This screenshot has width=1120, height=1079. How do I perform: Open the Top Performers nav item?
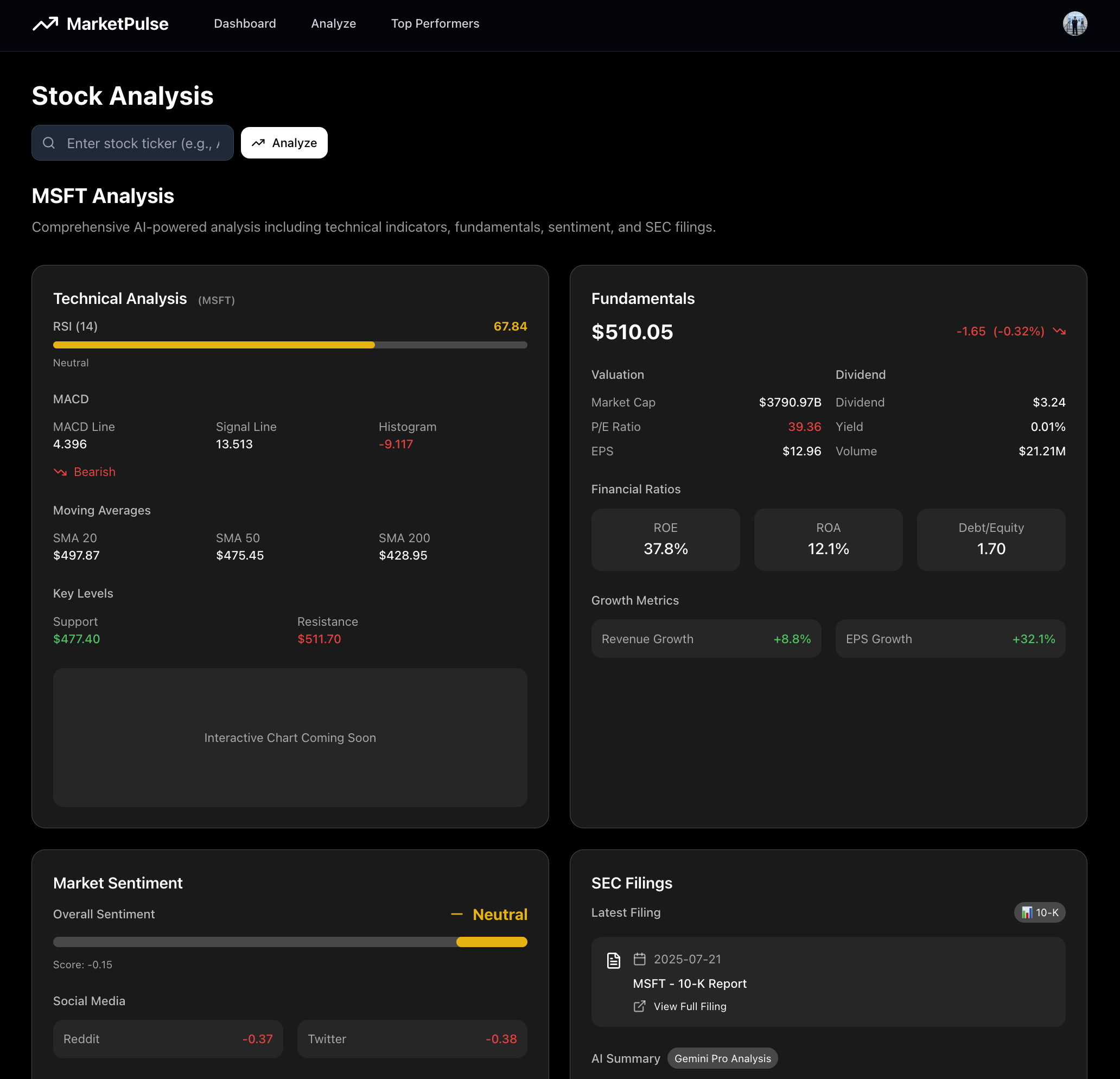pos(435,23)
